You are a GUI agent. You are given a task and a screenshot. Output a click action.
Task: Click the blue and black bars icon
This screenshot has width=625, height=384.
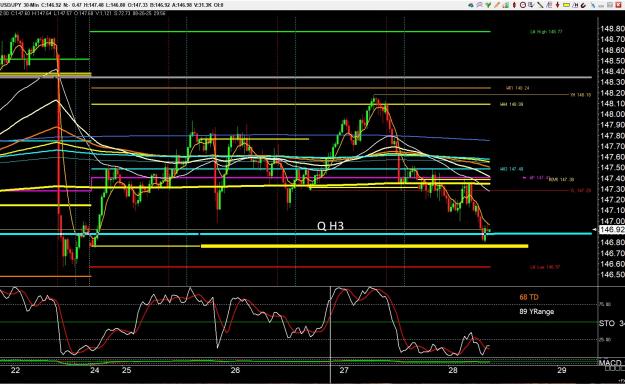[576, 5]
